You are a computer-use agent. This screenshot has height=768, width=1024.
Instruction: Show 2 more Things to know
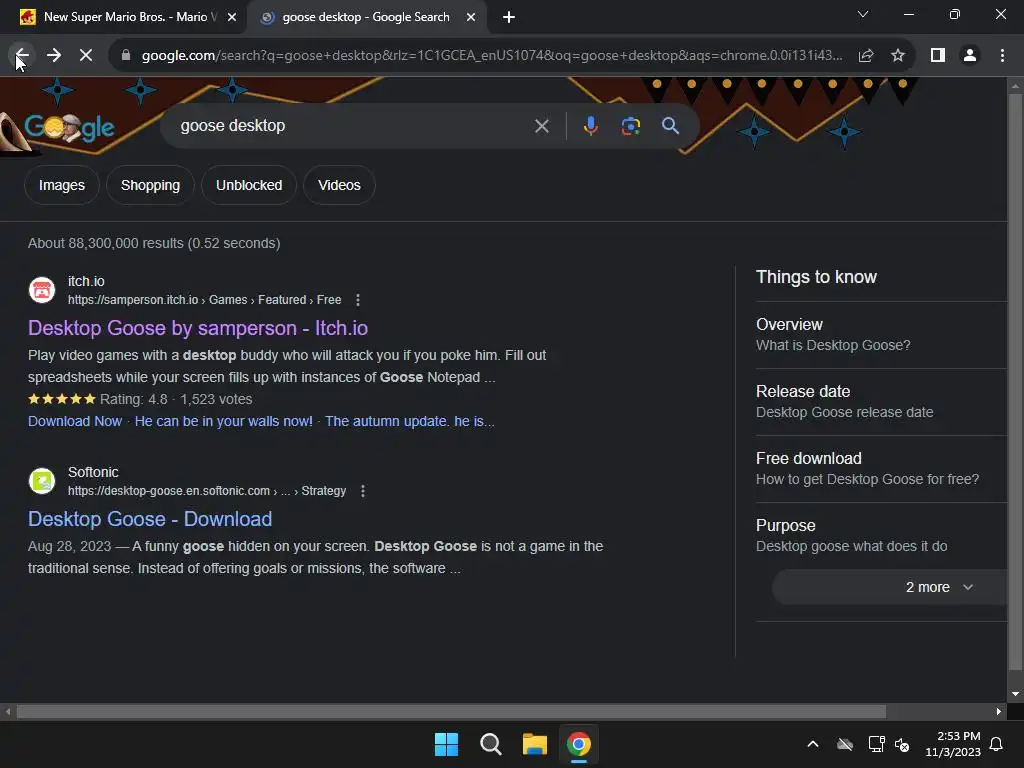click(x=889, y=587)
